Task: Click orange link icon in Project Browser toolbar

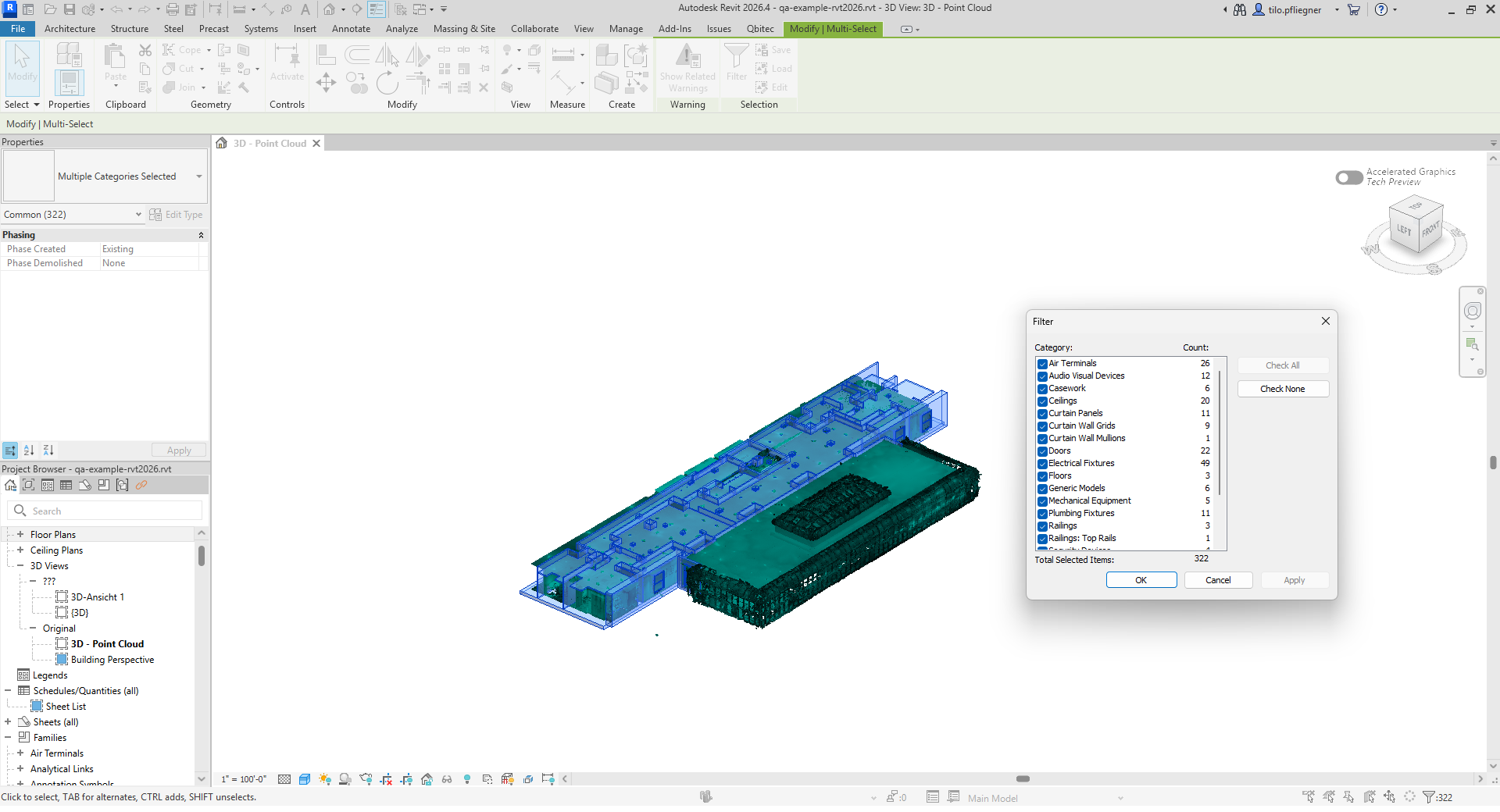Action: click(x=141, y=485)
